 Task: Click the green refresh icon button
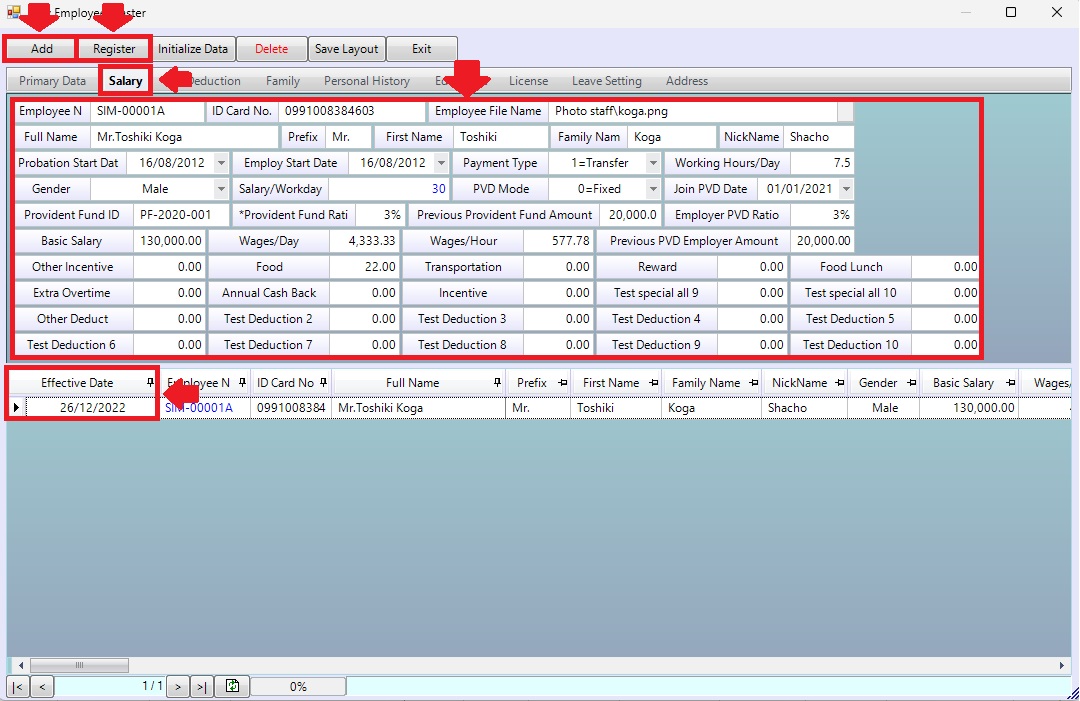pos(232,686)
